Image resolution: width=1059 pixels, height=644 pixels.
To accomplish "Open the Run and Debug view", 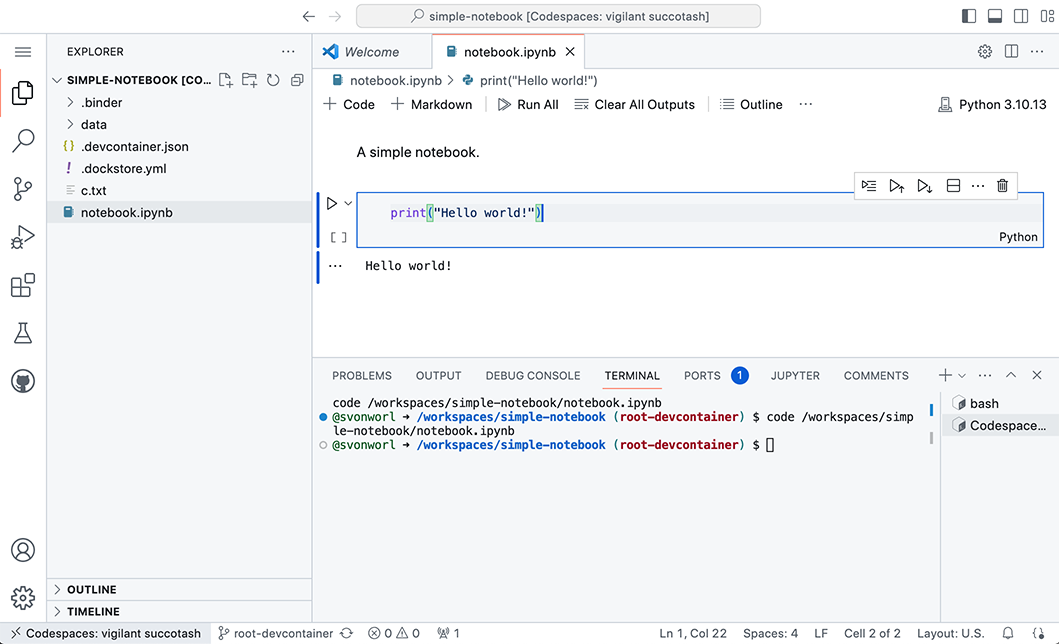I will coord(22,237).
